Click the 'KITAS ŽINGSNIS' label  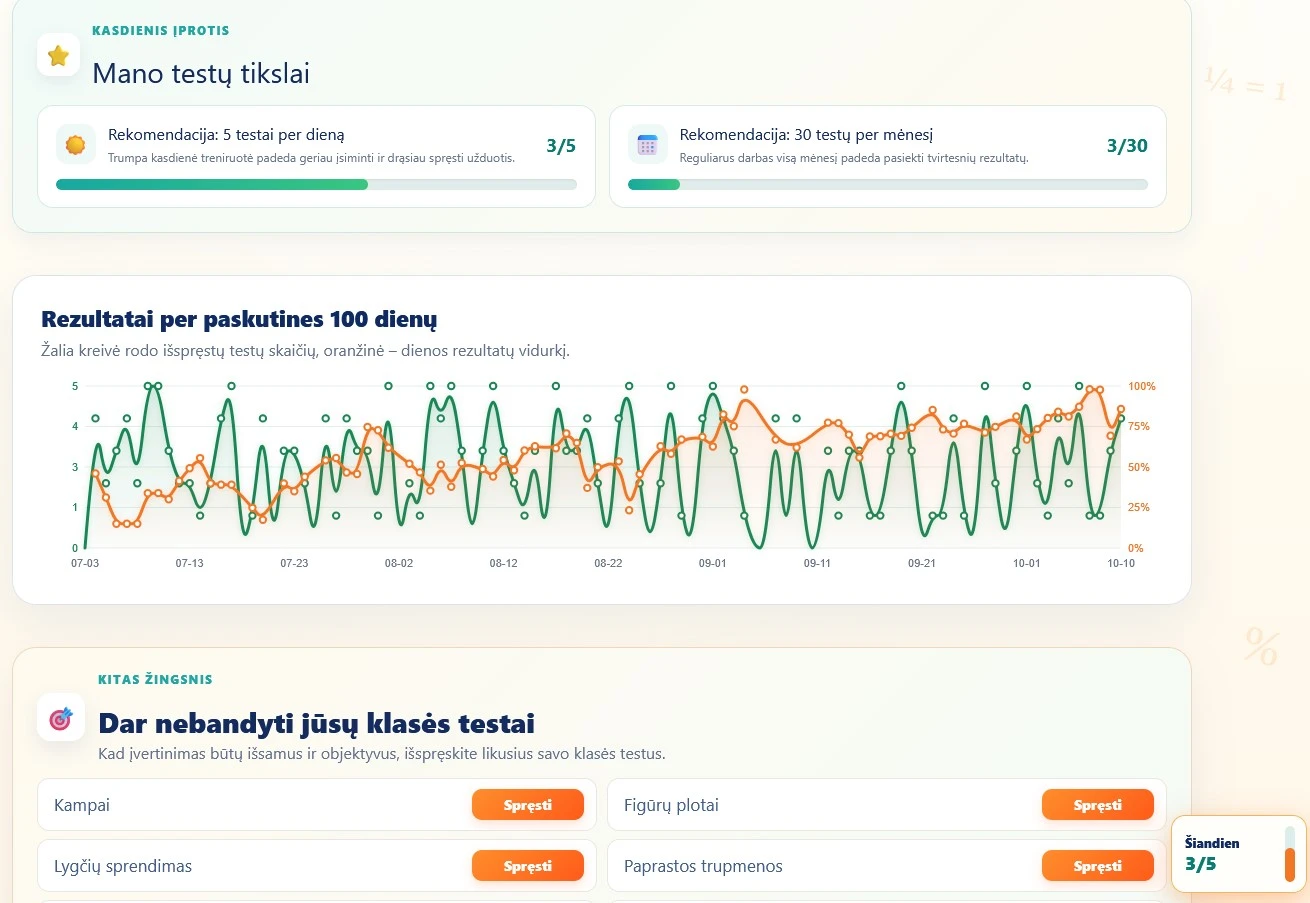coord(155,680)
